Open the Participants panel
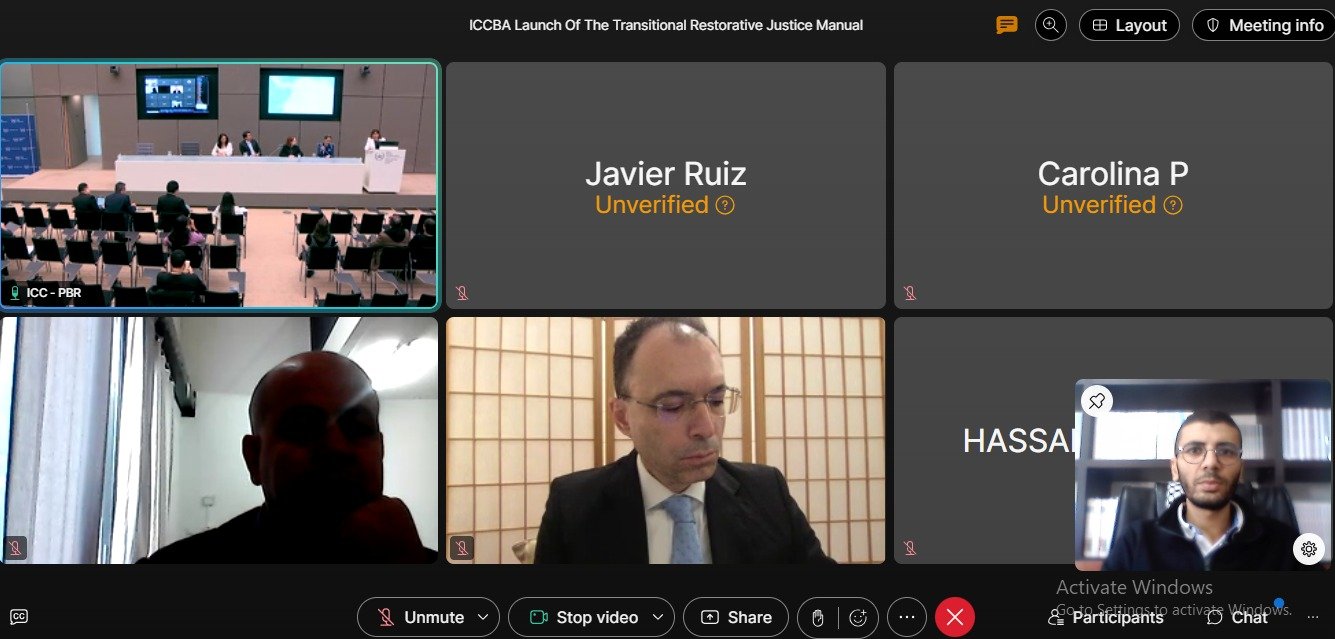This screenshot has width=1335, height=639. (x=1105, y=618)
